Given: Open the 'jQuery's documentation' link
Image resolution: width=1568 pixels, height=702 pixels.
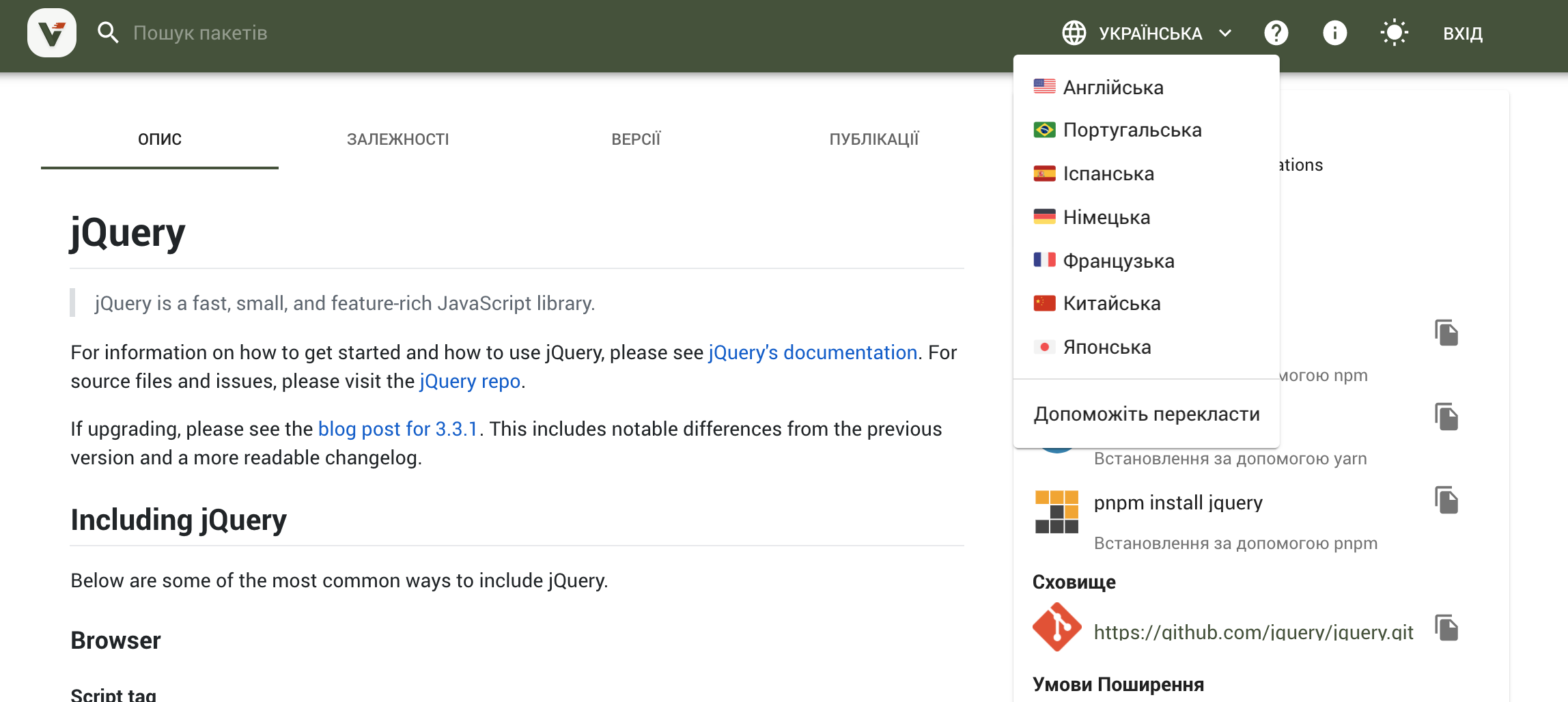Looking at the screenshot, I should (x=813, y=352).
